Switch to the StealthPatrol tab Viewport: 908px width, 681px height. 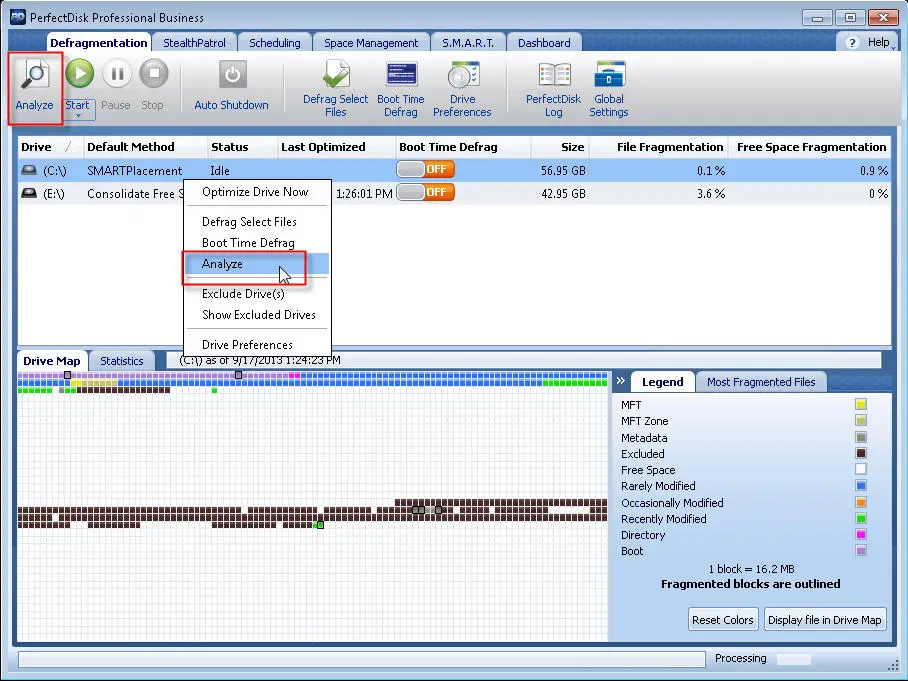click(194, 43)
